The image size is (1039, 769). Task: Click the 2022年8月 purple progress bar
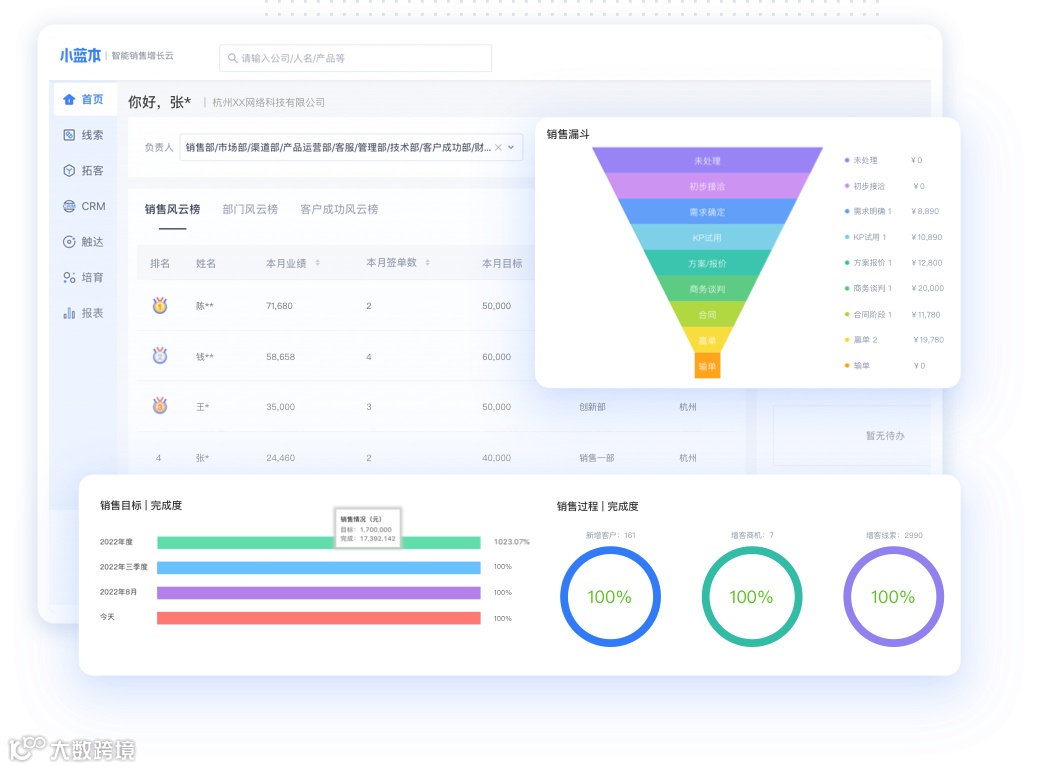tap(319, 593)
